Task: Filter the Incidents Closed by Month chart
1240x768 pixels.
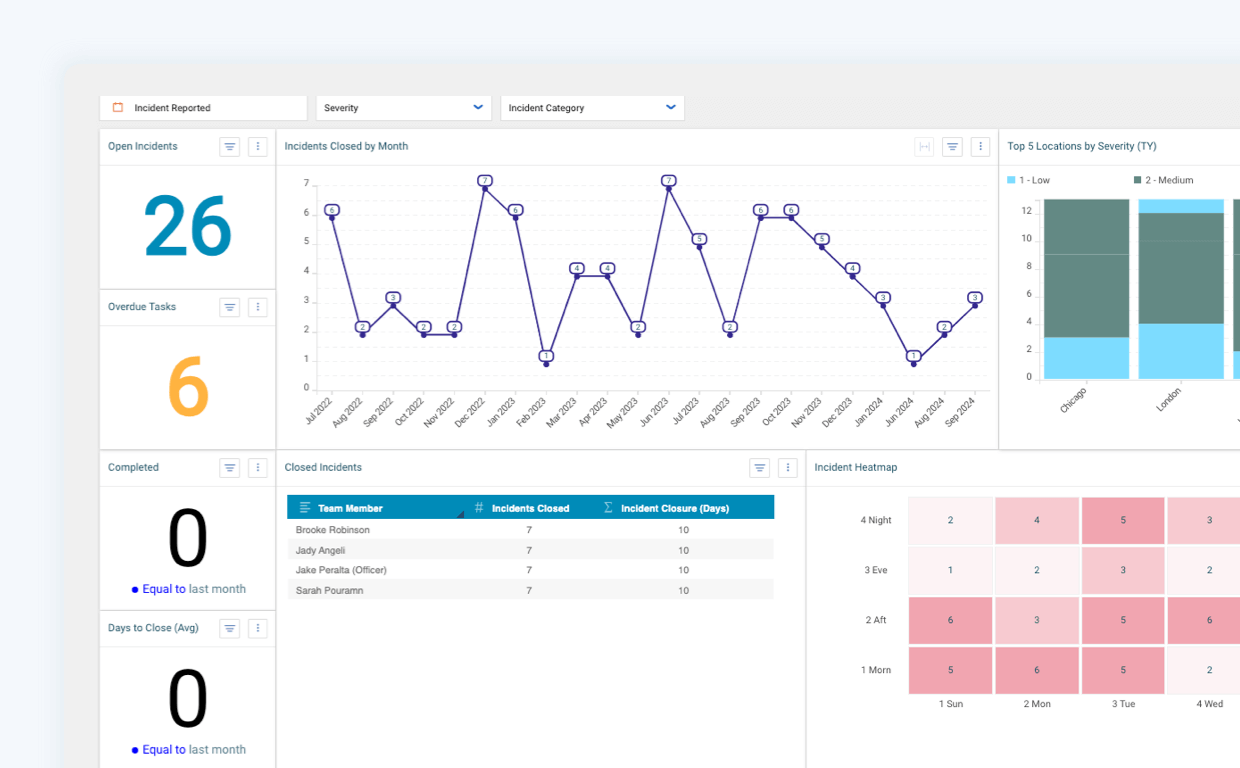Action: click(x=953, y=147)
